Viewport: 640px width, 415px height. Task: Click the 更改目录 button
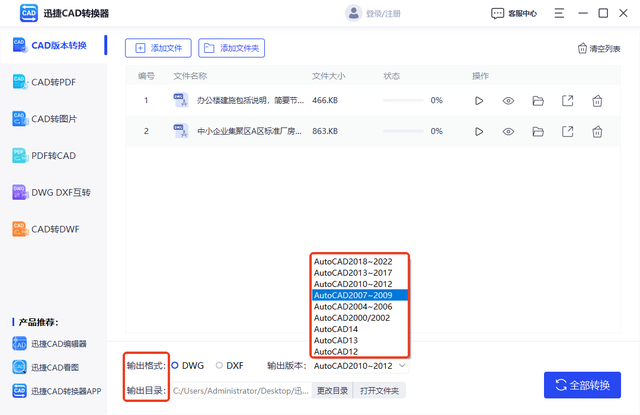(x=332, y=391)
